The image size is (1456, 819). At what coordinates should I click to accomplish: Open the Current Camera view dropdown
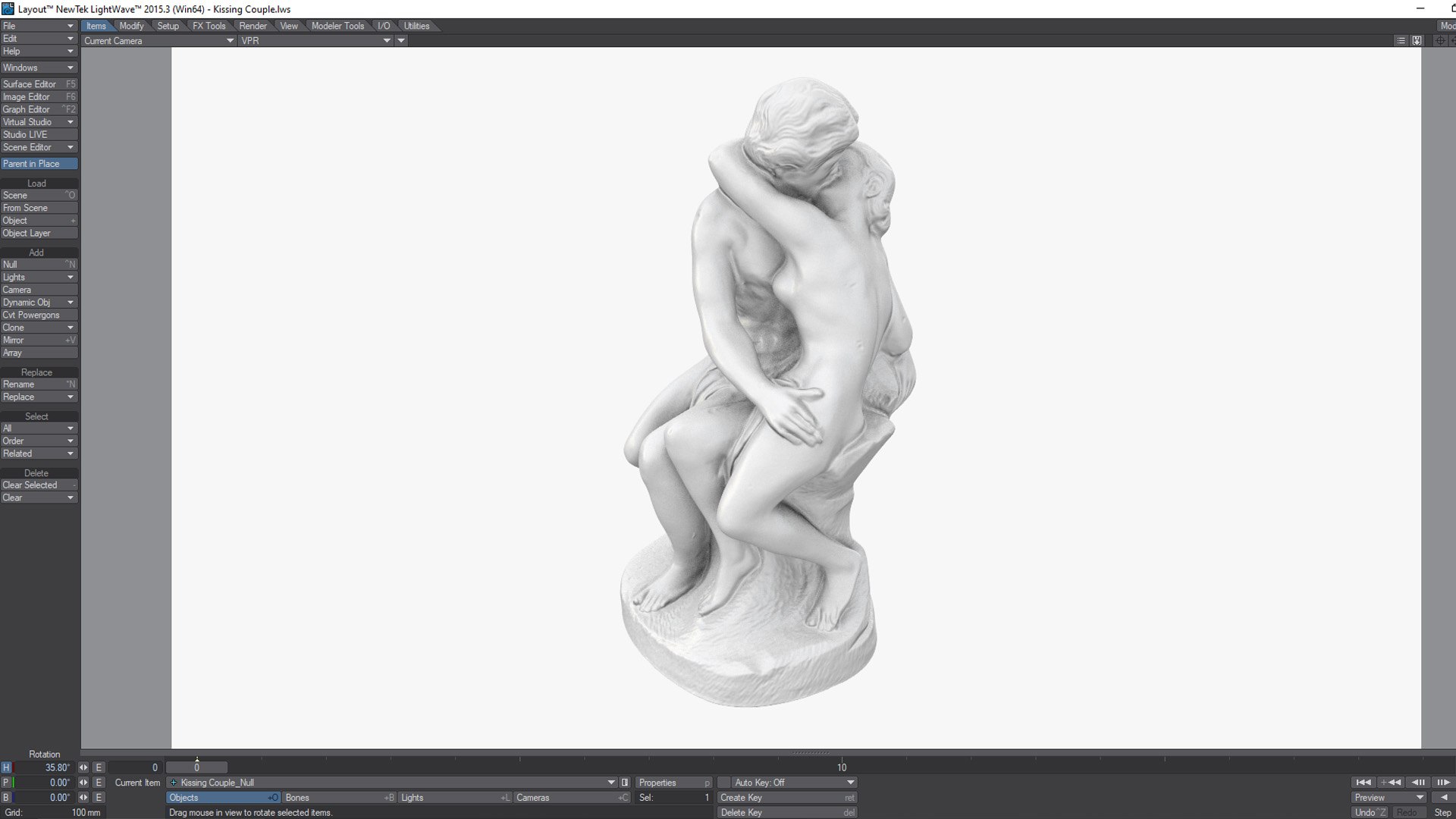pyautogui.click(x=158, y=41)
